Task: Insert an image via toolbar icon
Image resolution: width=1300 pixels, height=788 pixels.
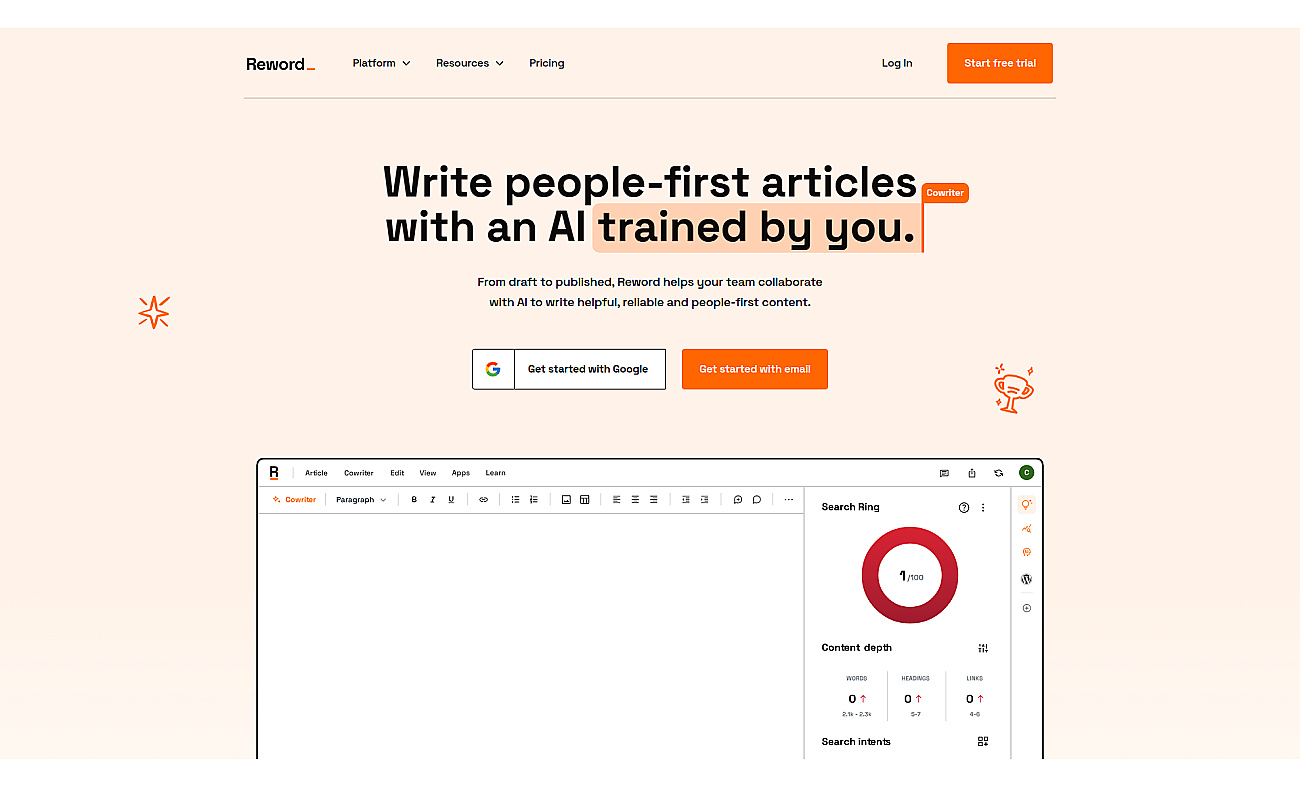Action: (x=566, y=500)
